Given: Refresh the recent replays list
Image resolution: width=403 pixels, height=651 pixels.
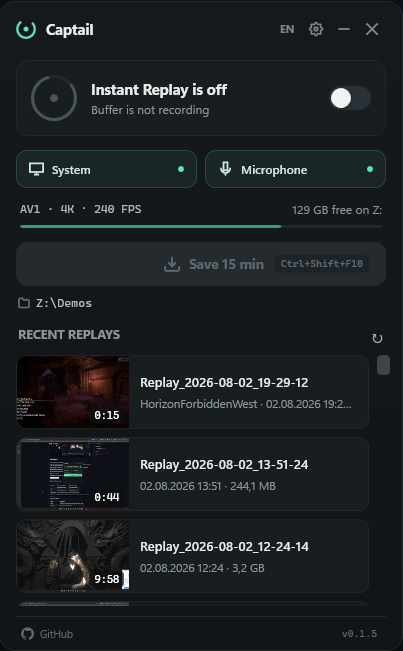Looking at the screenshot, I should click(377, 338).
